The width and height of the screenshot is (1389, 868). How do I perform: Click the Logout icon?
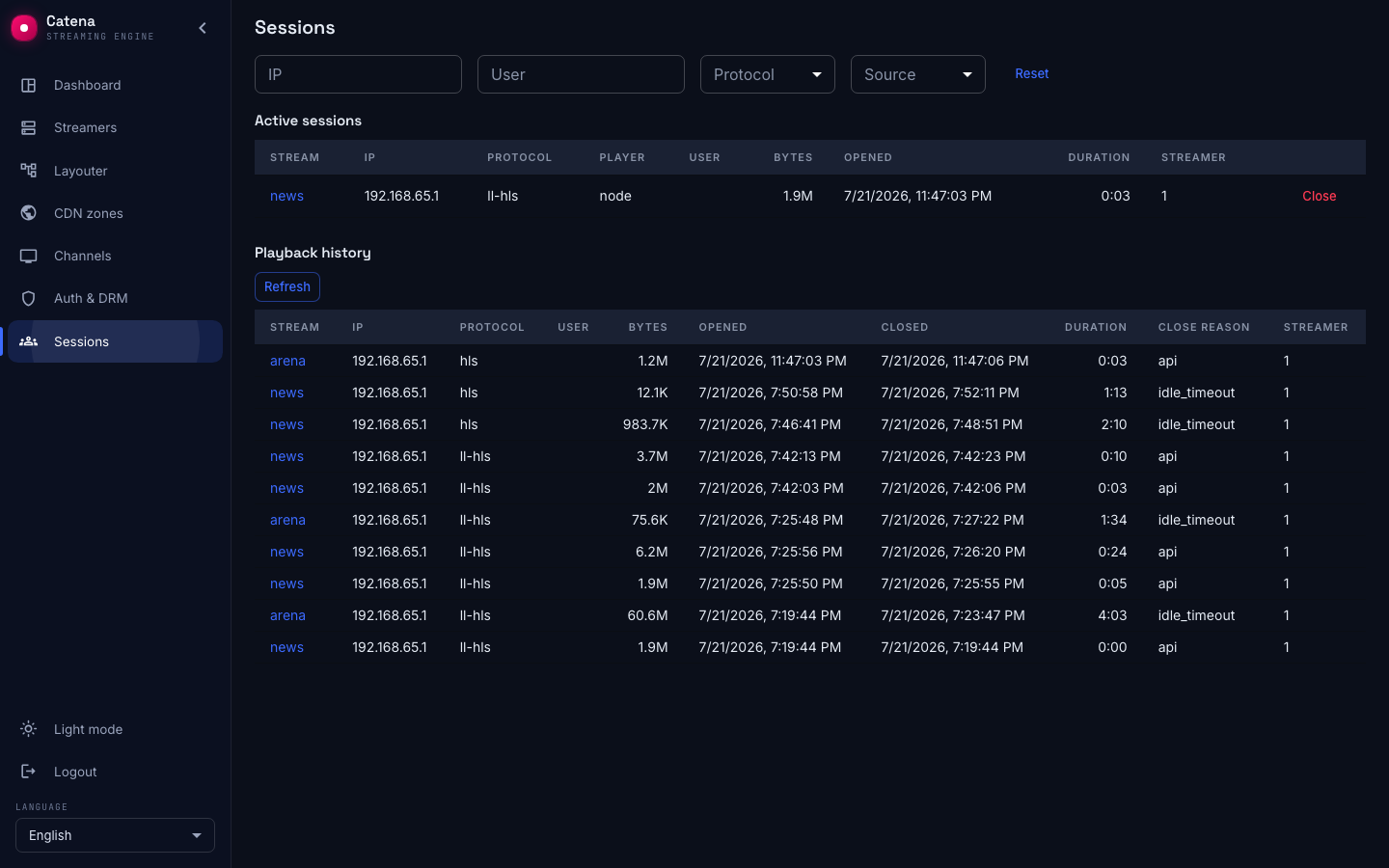pos(29,772)
